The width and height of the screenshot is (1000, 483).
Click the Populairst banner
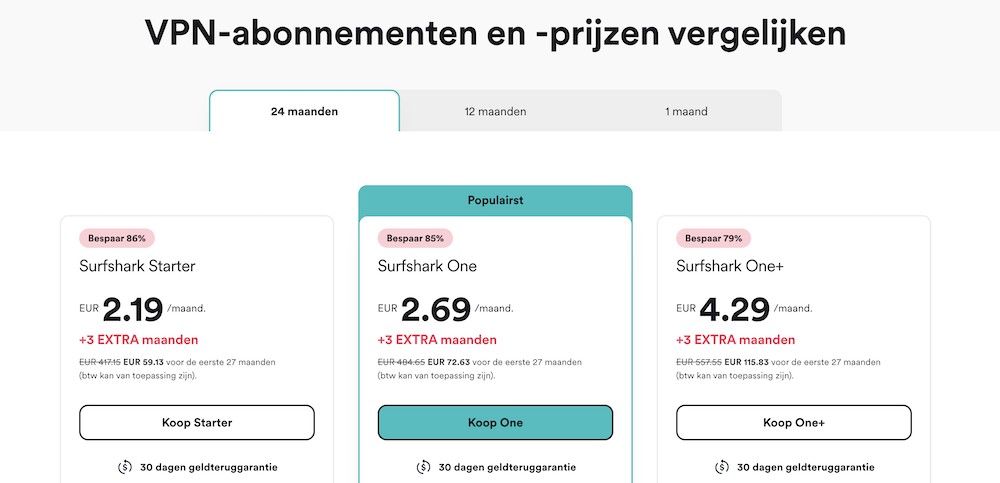point(495,200)
